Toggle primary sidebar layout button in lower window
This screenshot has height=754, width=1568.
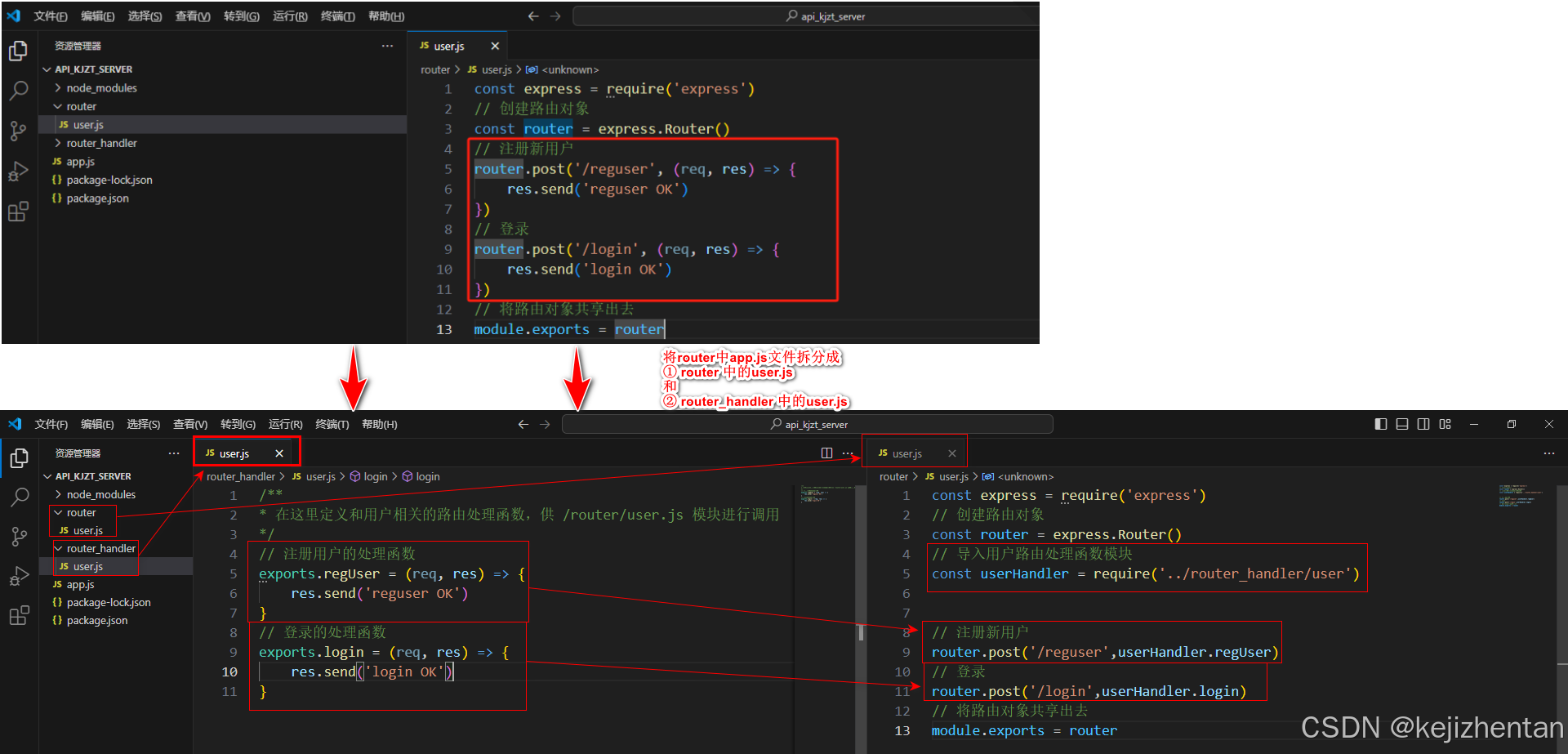click(1381, 424)
